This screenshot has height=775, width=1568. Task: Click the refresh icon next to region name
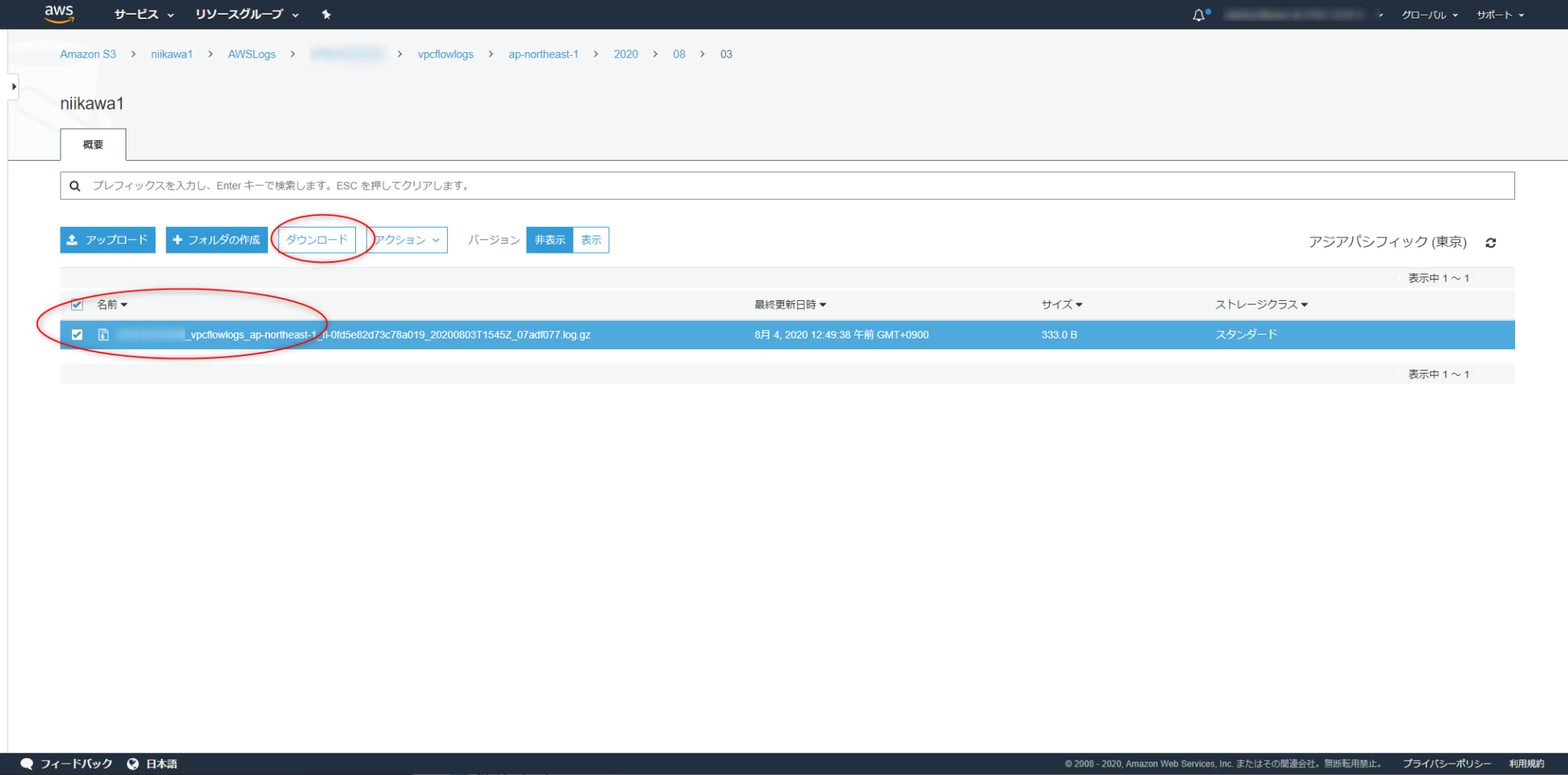click(1491, 243)
